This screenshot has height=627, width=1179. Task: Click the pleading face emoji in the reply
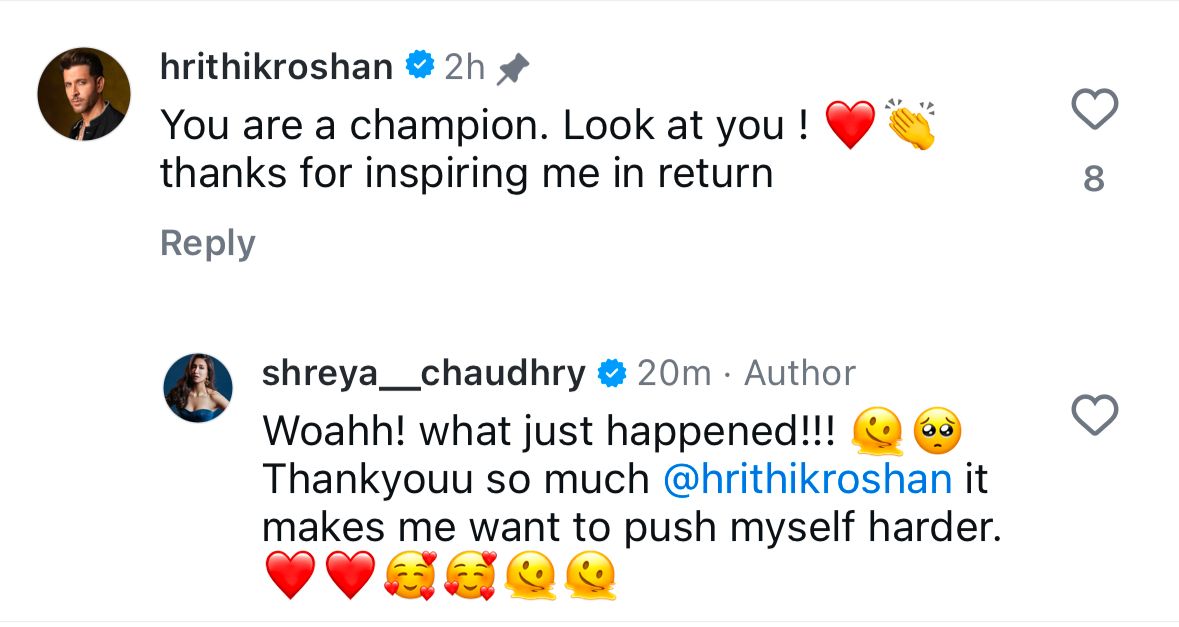pyautogui.click(x=936, y=432)
